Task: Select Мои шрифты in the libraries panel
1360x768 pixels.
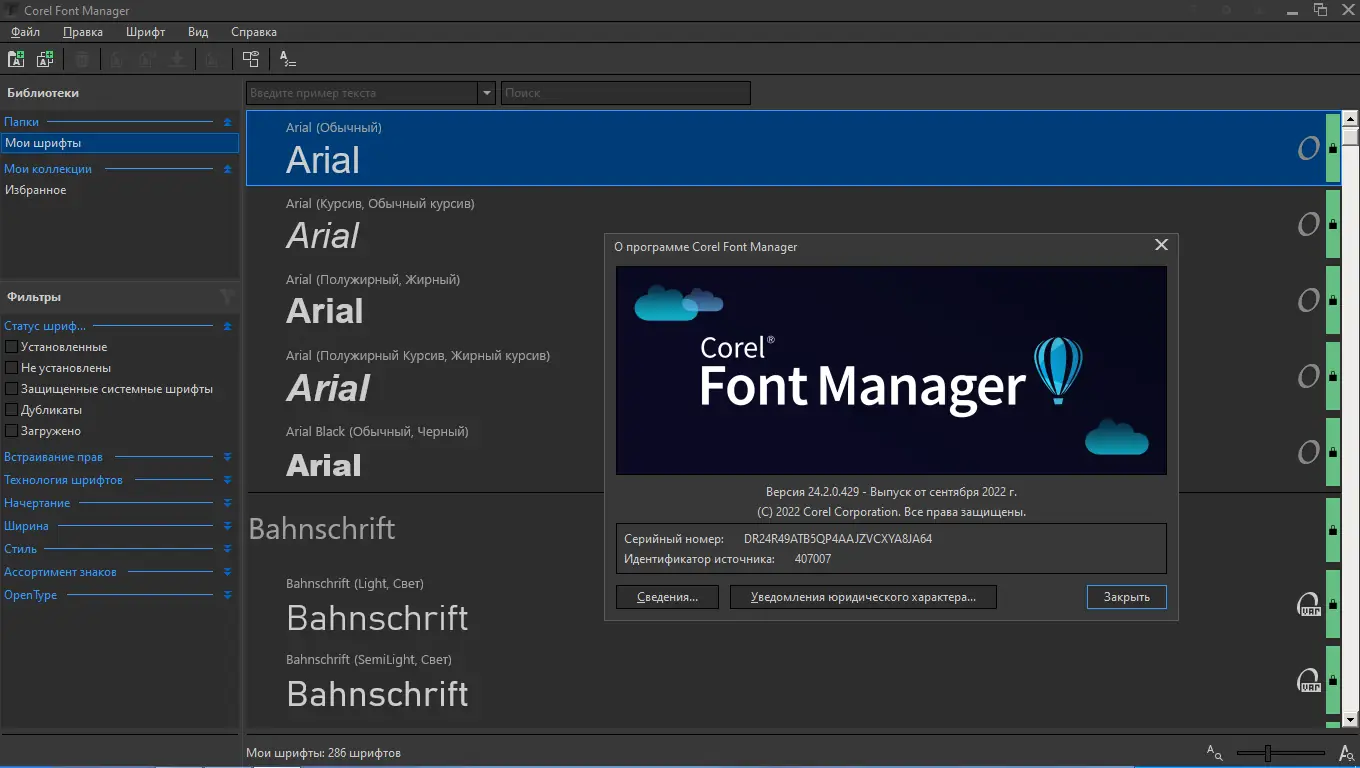Action: pos(120,143)
